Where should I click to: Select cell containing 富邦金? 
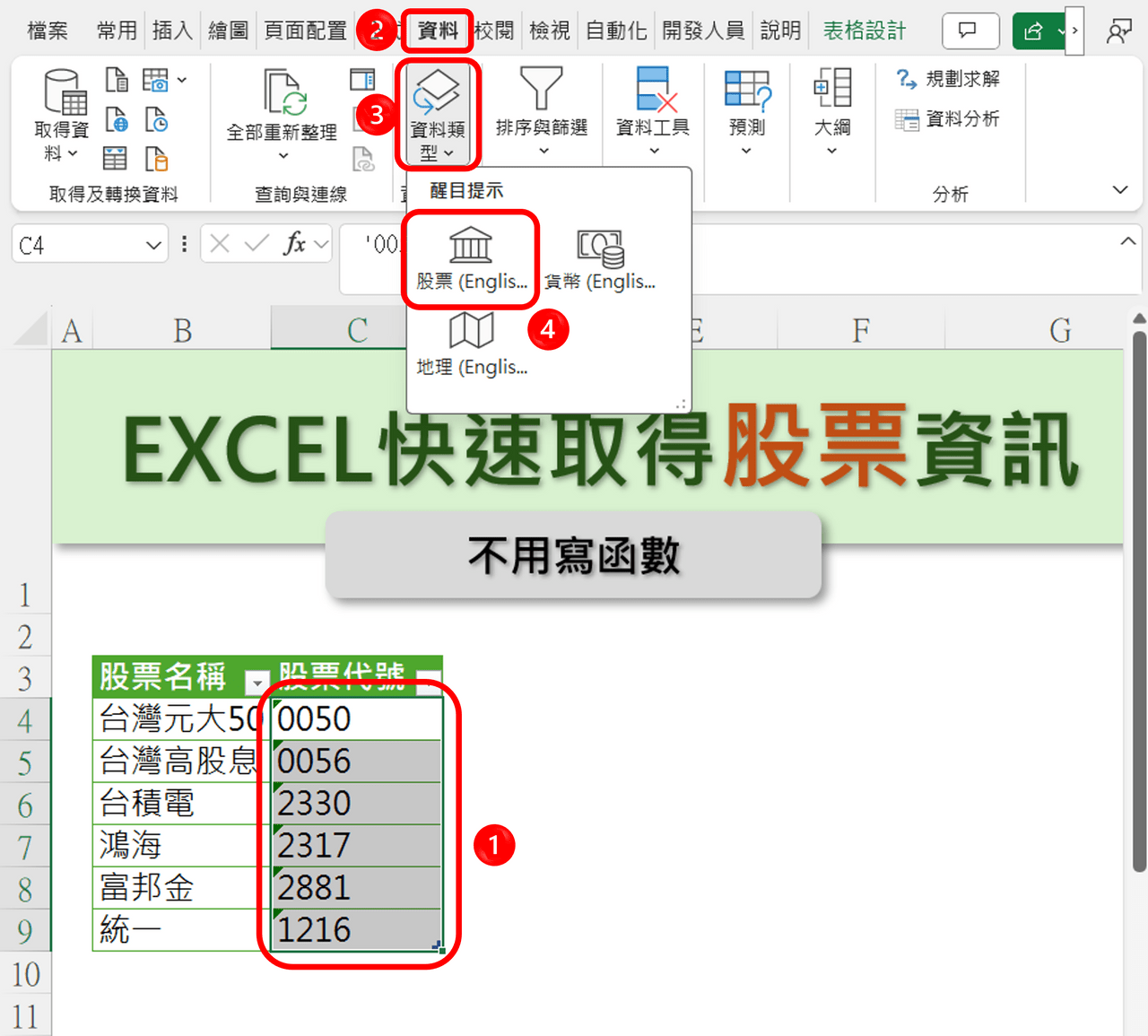tap(181, 887)
